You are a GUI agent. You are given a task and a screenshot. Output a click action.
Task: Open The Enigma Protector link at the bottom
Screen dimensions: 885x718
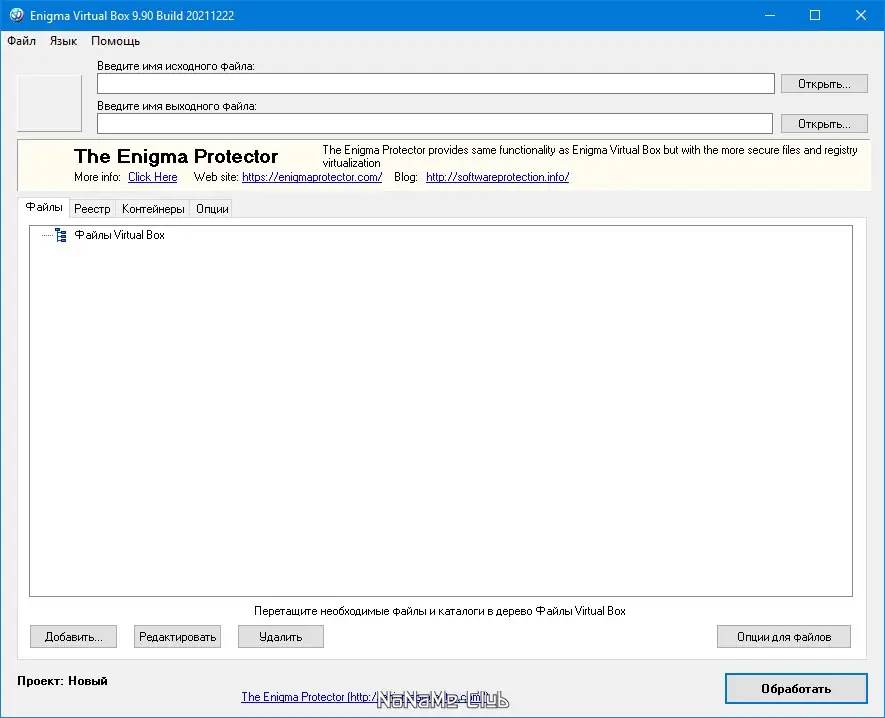point(365,697)
